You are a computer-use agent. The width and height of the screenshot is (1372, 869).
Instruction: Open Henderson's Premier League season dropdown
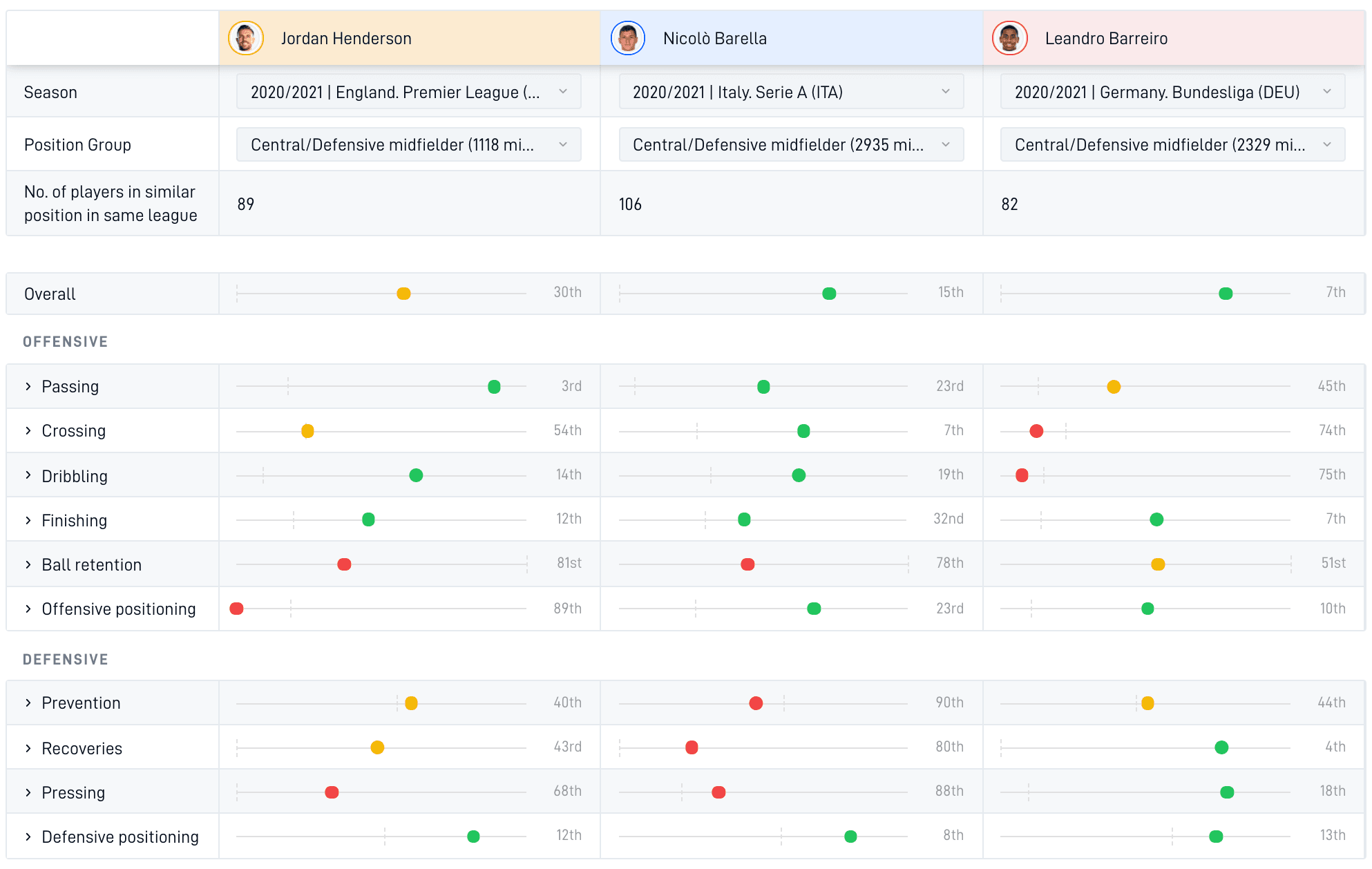point(409,92)
